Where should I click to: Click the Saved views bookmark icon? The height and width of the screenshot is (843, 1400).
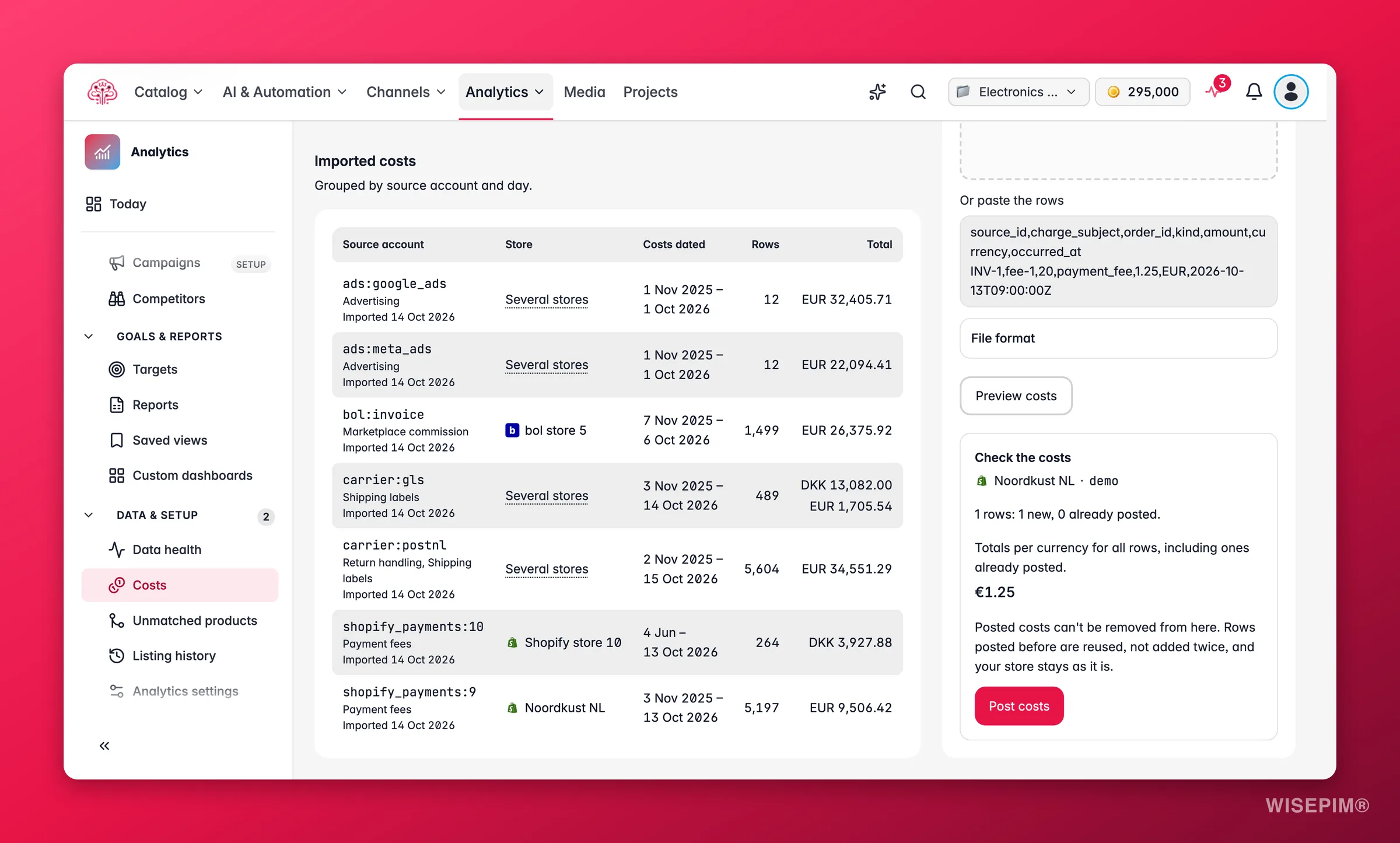coord(117,440)
